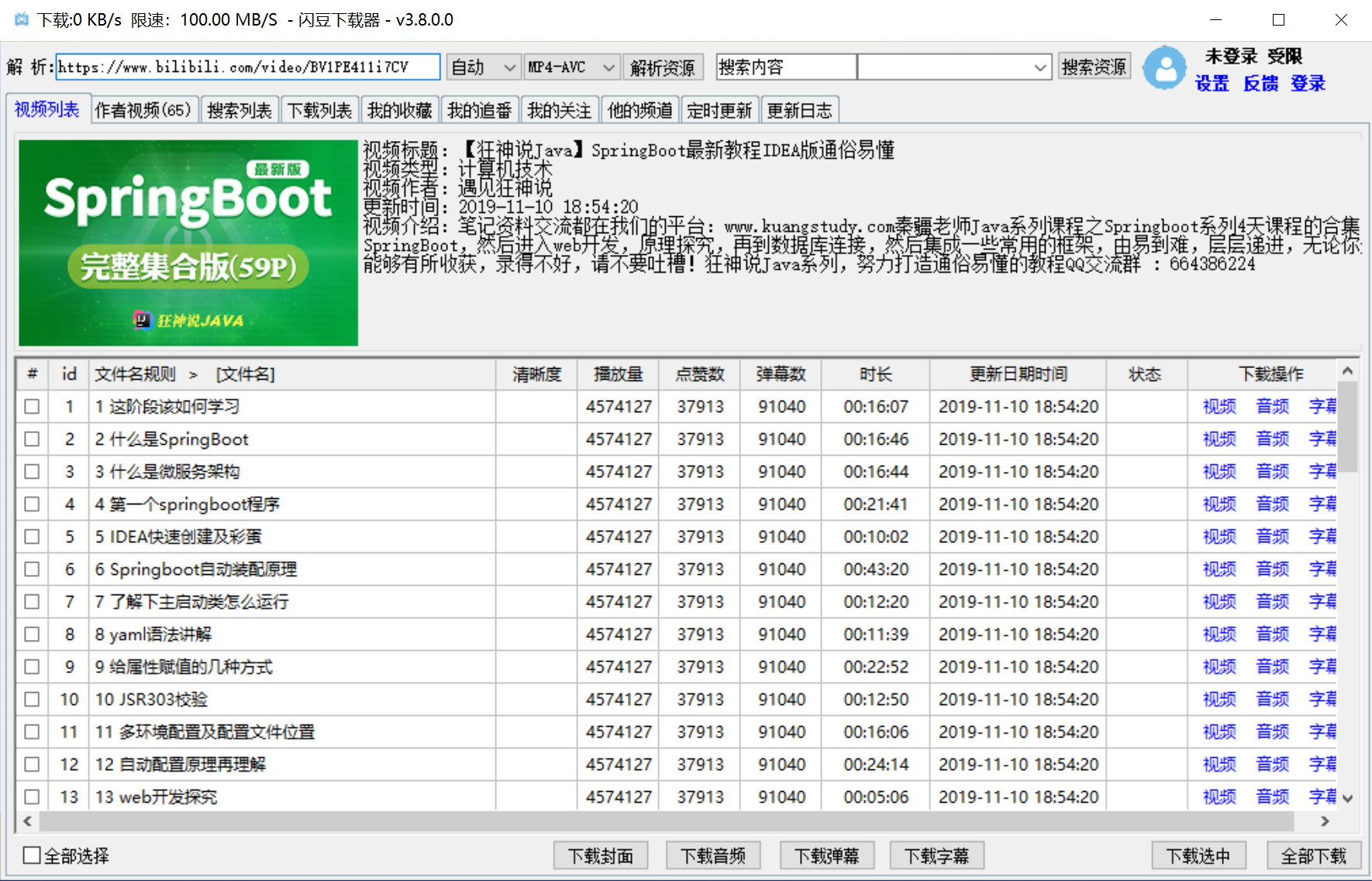
Task: Click 音频 link for row 12 自动配置原理再理解
Action: coord(1273,764)
